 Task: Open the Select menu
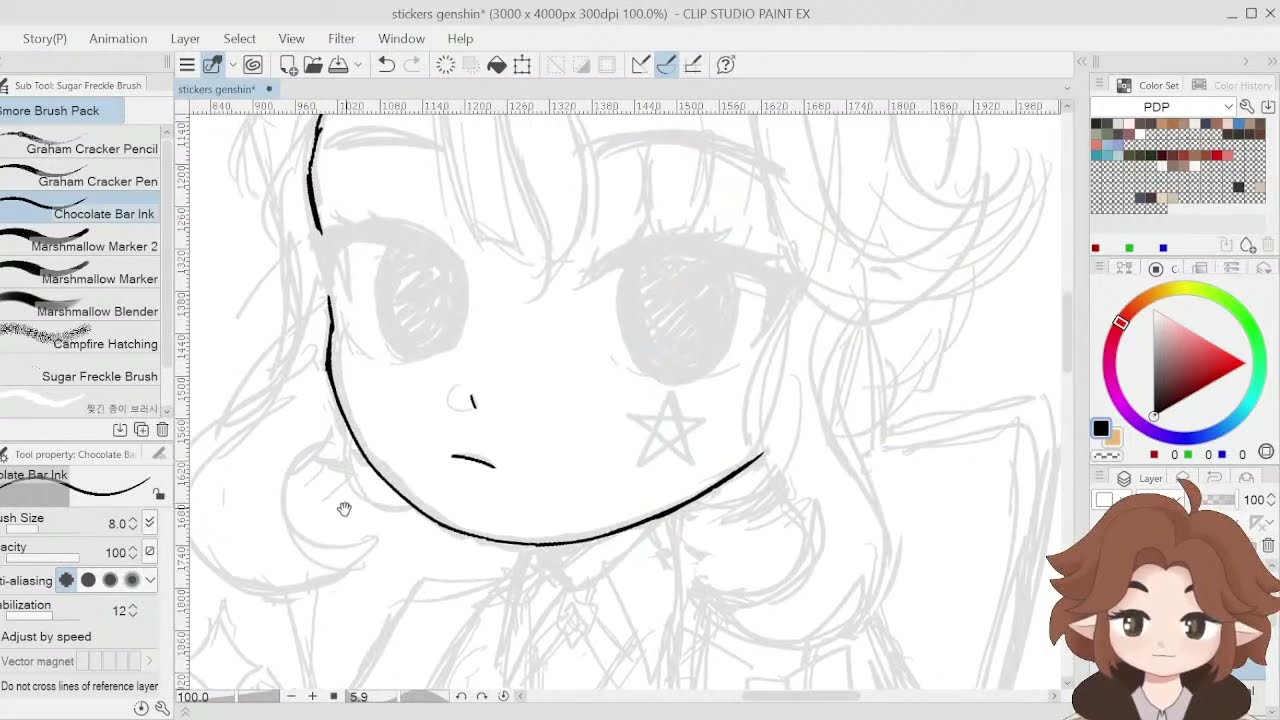coord(239,39)
